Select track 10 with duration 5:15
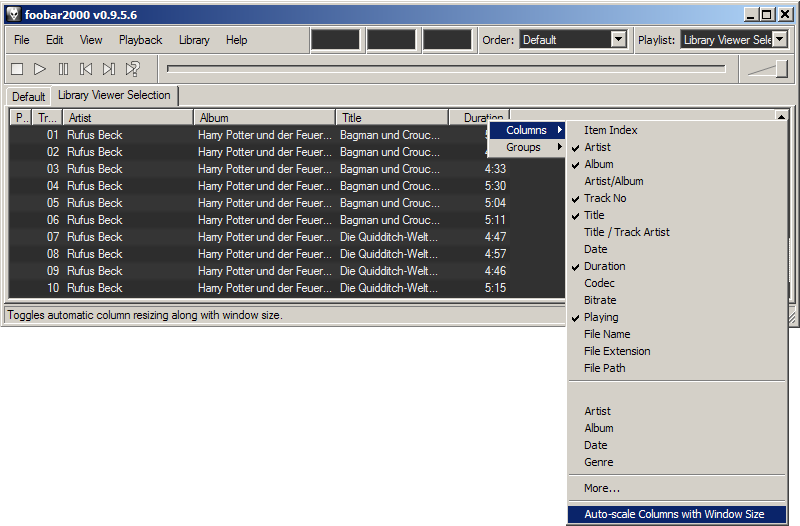The width and height of the screenshot is (800, 526). tap(259, 288)
